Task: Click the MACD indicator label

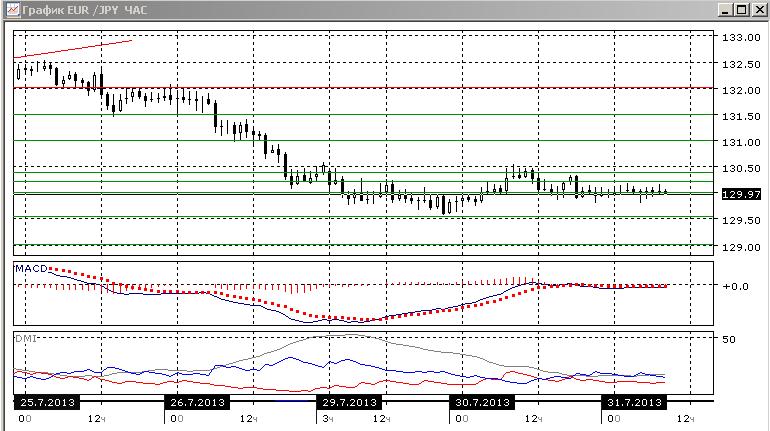Action: (31, 269)
